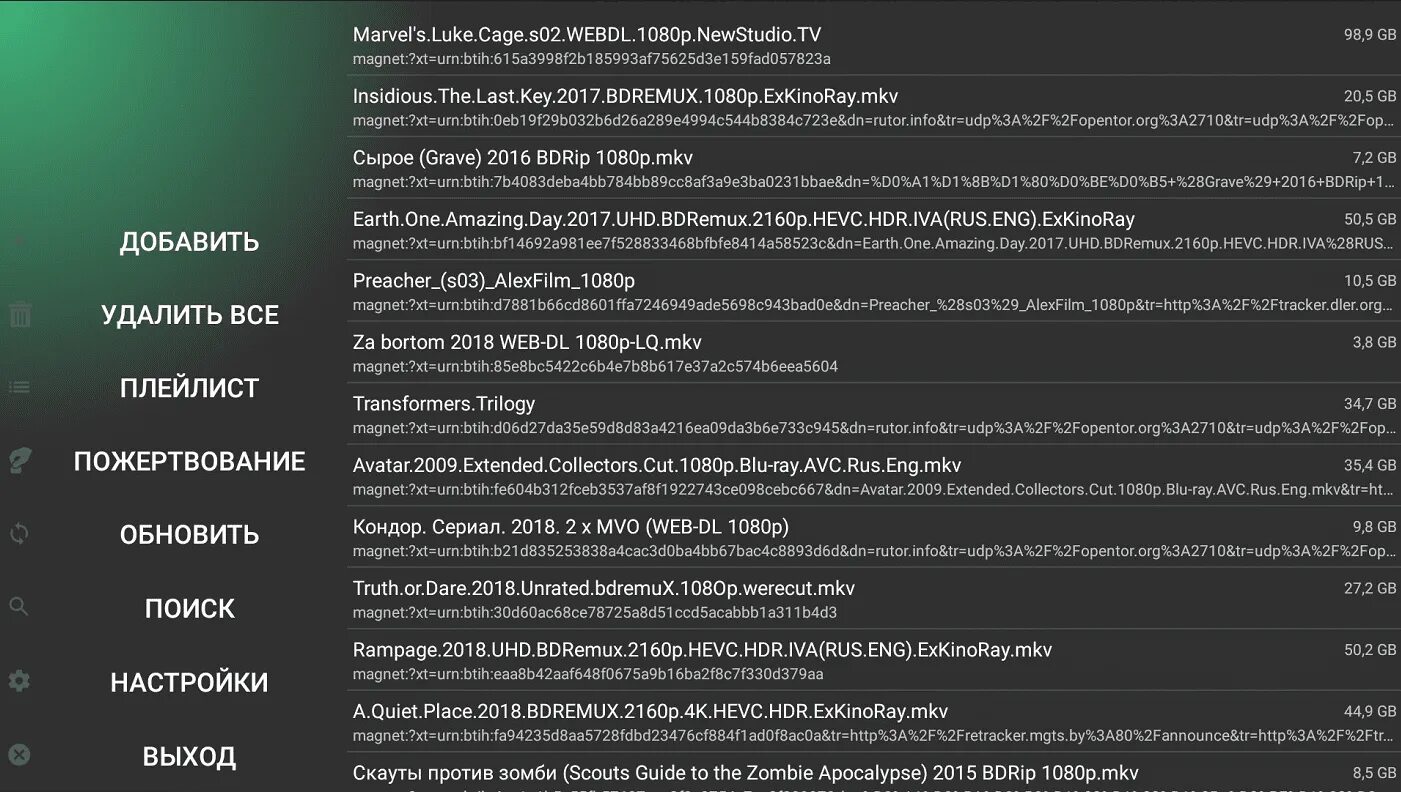Click the magnifier search icon in sidebar

[x=19, y=607]
